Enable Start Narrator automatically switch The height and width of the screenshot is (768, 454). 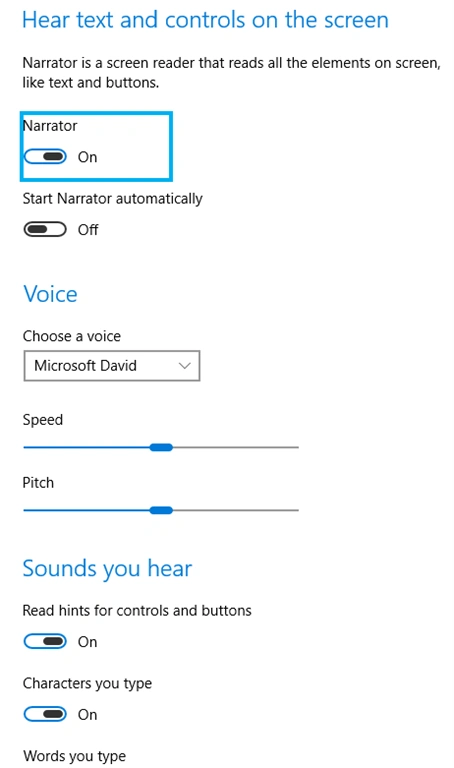(x=45, y=229)
